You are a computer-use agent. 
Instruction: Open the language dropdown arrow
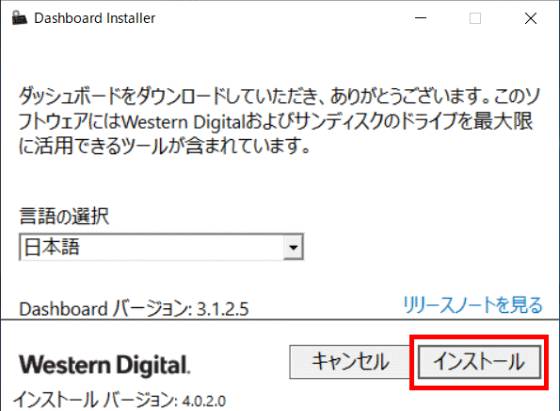tap(293, 247)
